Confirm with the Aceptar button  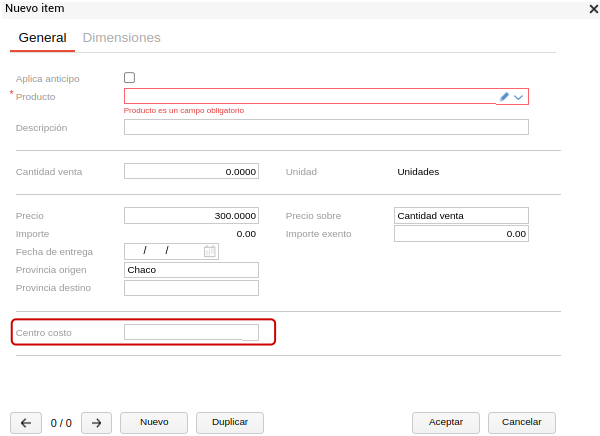click(x=446, y=423)
